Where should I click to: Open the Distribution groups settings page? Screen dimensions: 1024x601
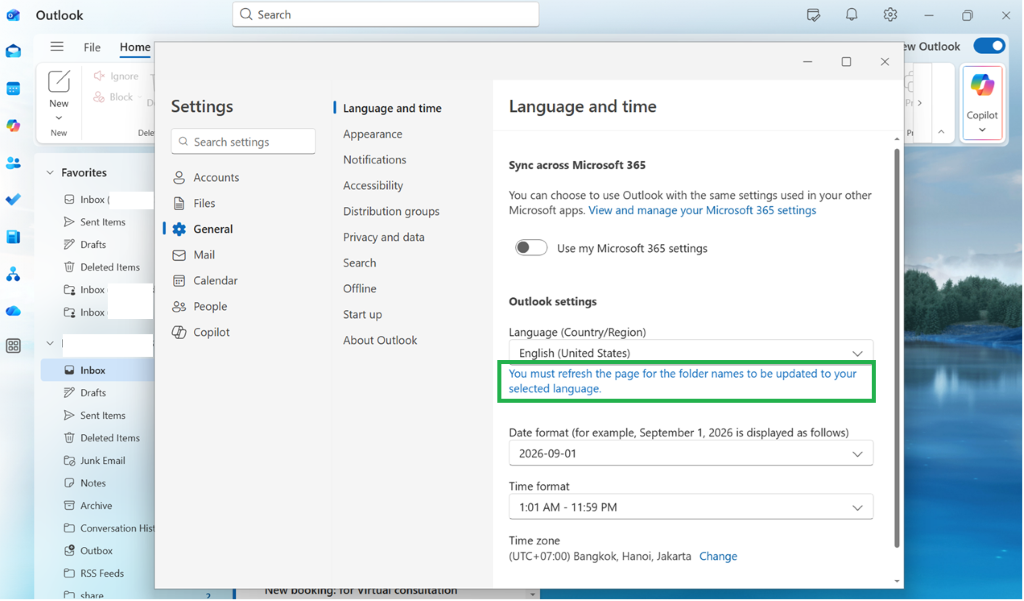click(391, 212)
